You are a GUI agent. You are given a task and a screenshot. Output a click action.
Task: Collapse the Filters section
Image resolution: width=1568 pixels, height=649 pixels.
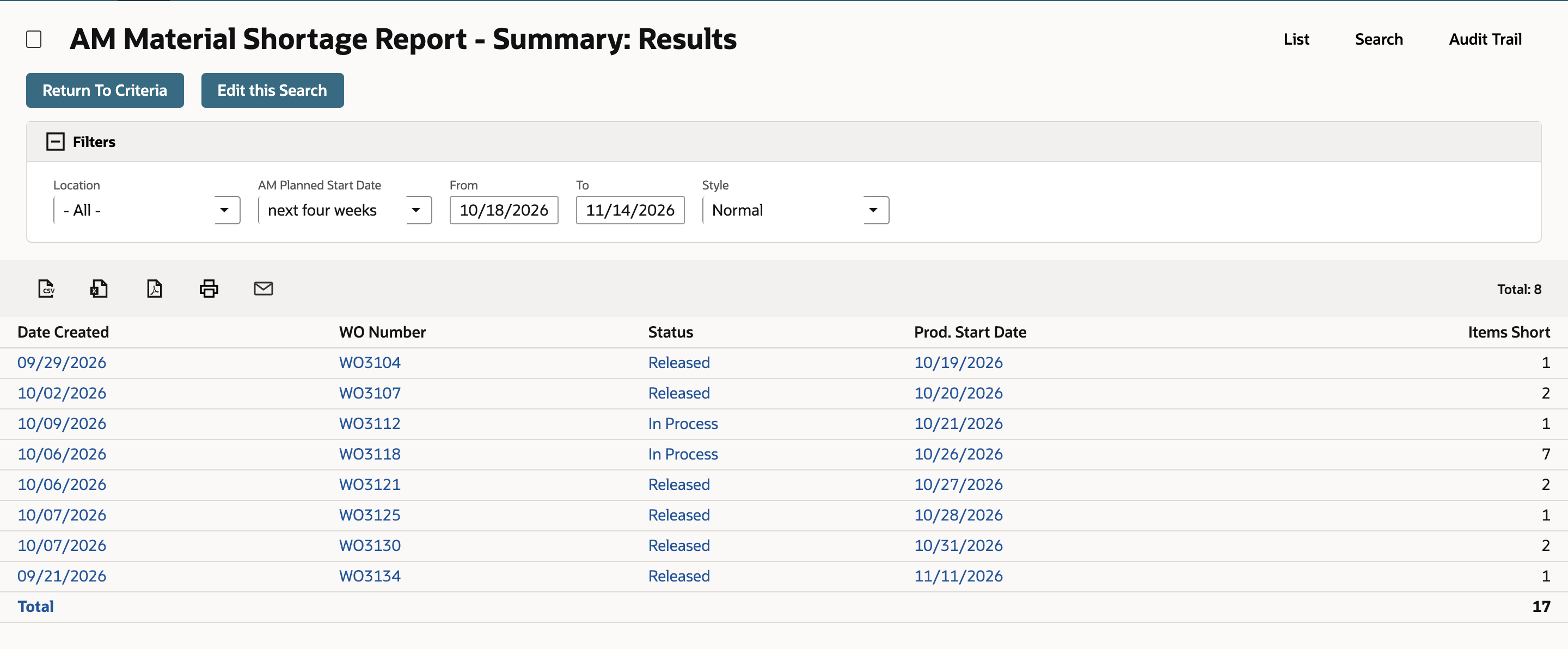pos(56,142)
